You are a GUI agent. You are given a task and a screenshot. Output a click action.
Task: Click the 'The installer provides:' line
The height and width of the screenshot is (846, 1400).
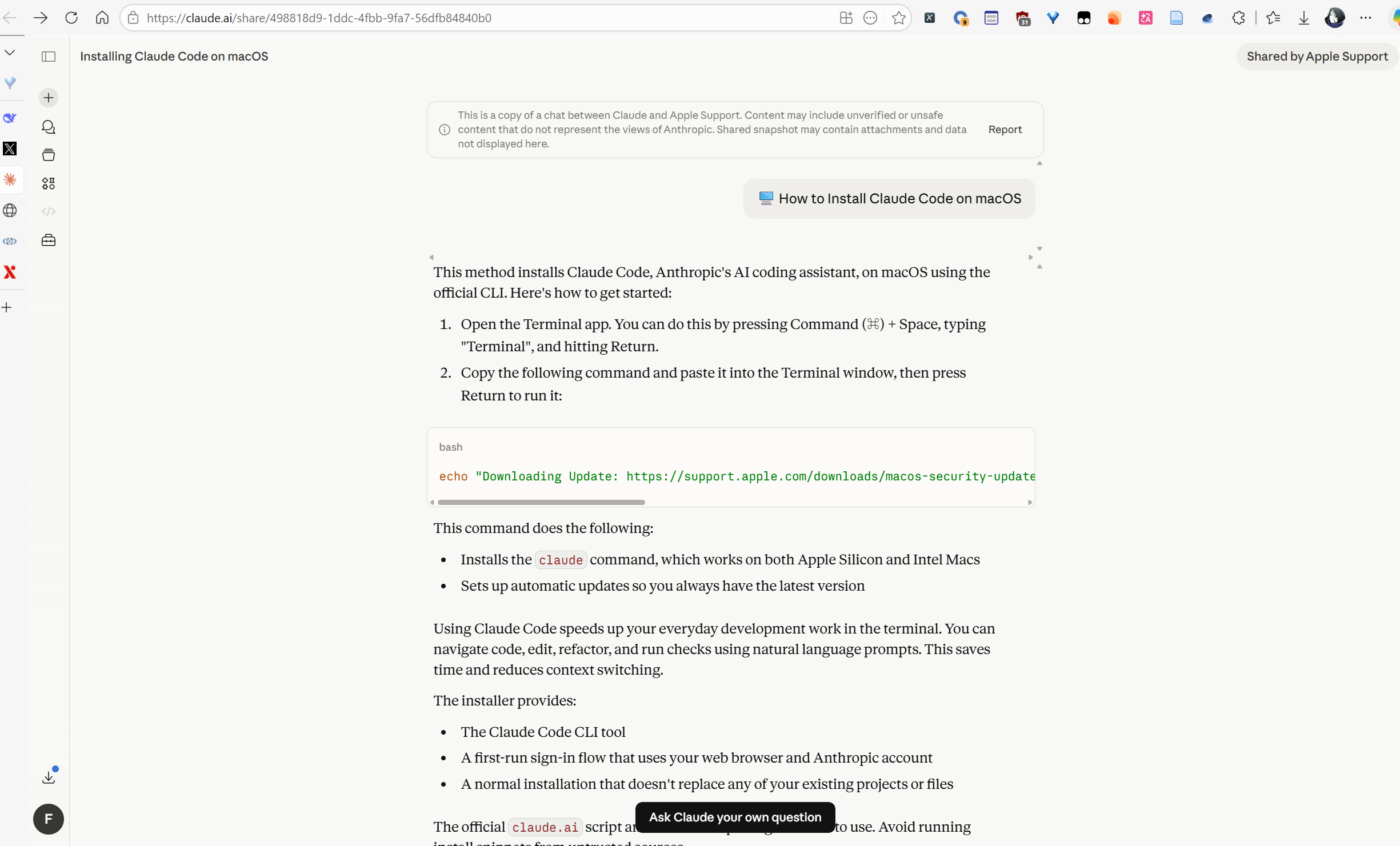coord(505,700)
